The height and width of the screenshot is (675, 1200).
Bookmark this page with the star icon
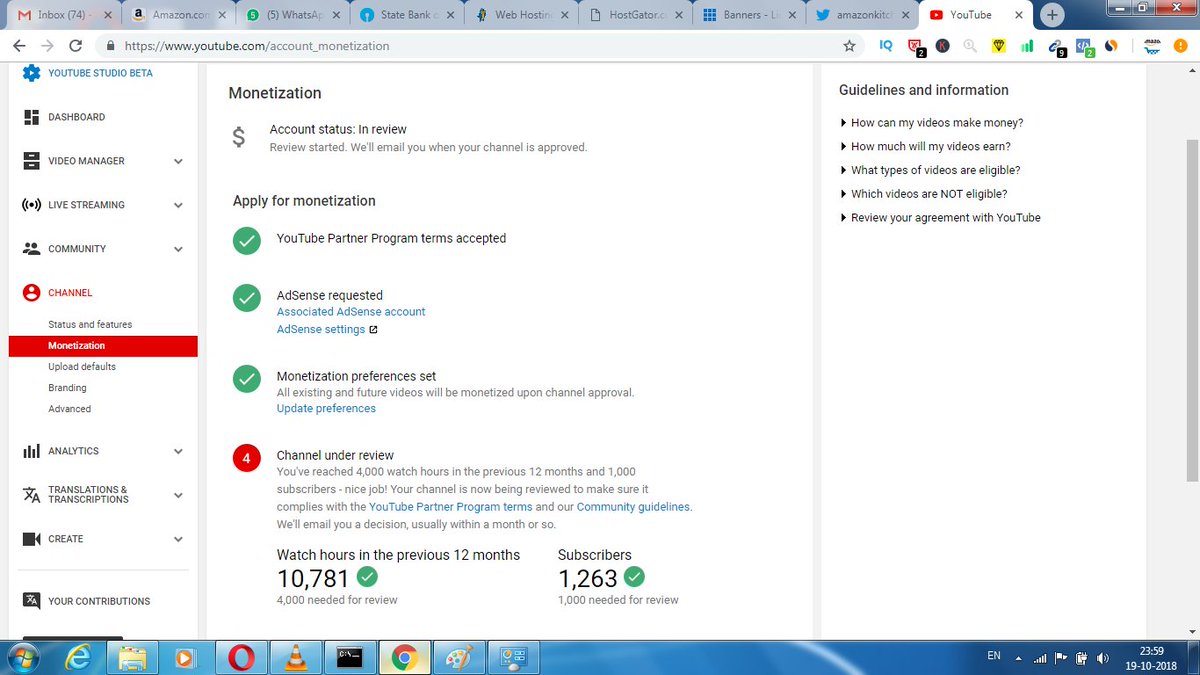pyautogui.click(x=849, y=46)
